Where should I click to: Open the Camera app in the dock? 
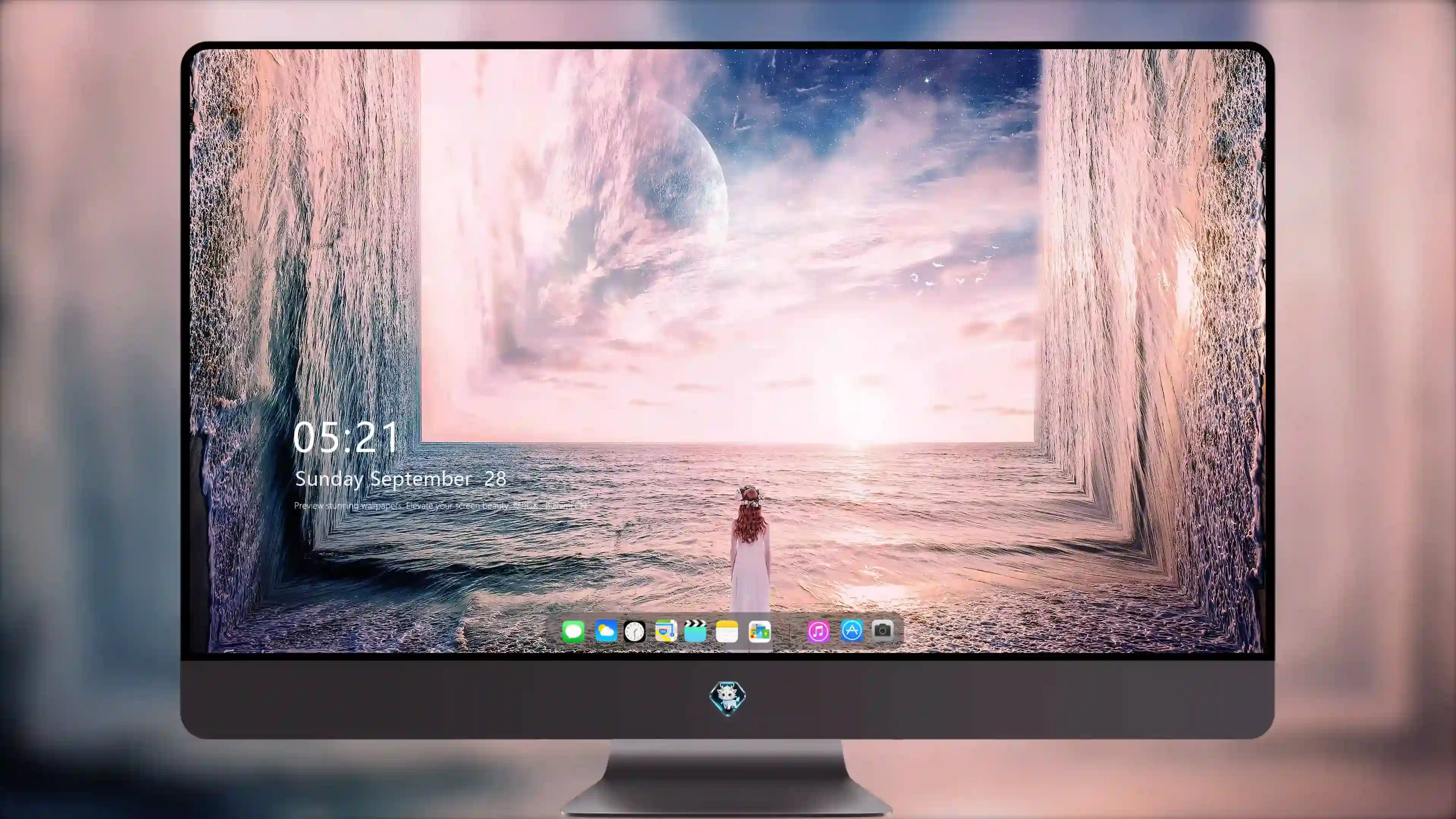[882, 630]
